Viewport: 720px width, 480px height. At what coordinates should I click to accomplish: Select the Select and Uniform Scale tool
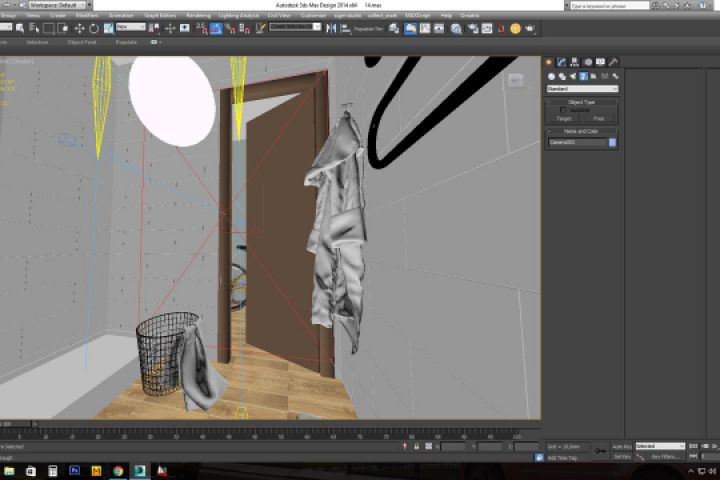point(108,28)
